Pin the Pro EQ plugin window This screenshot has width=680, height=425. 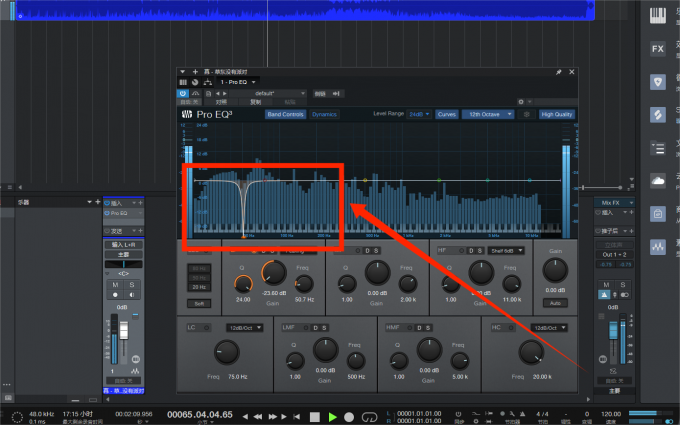[559, 72]
